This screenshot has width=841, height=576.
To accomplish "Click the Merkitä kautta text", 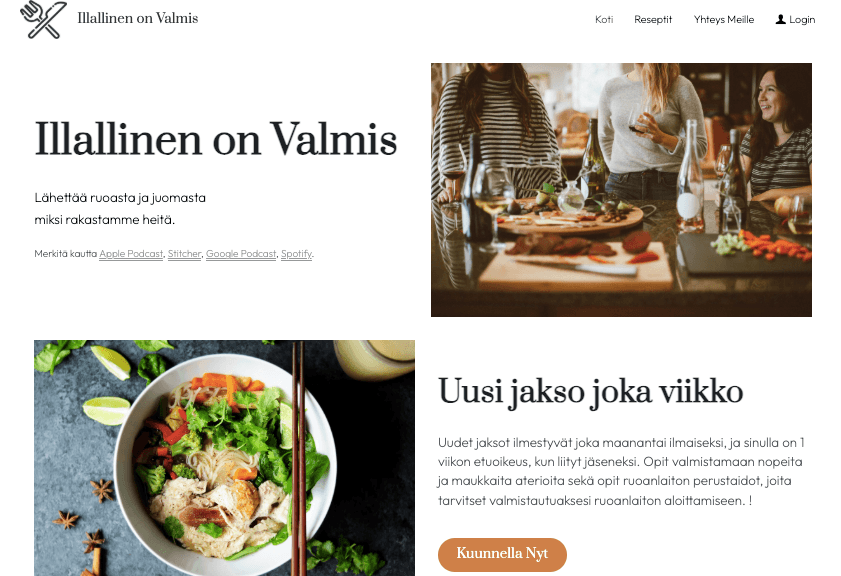I will (65, 254).
